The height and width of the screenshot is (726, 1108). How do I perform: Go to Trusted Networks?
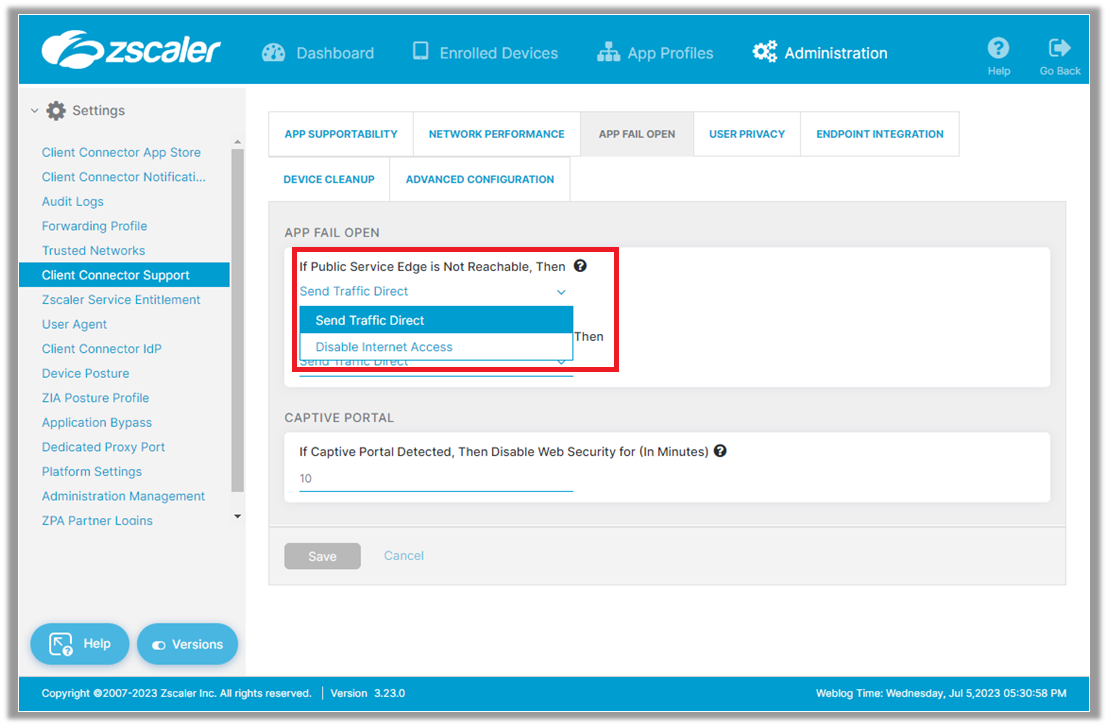pyautogui.click(x=93, y=250)
